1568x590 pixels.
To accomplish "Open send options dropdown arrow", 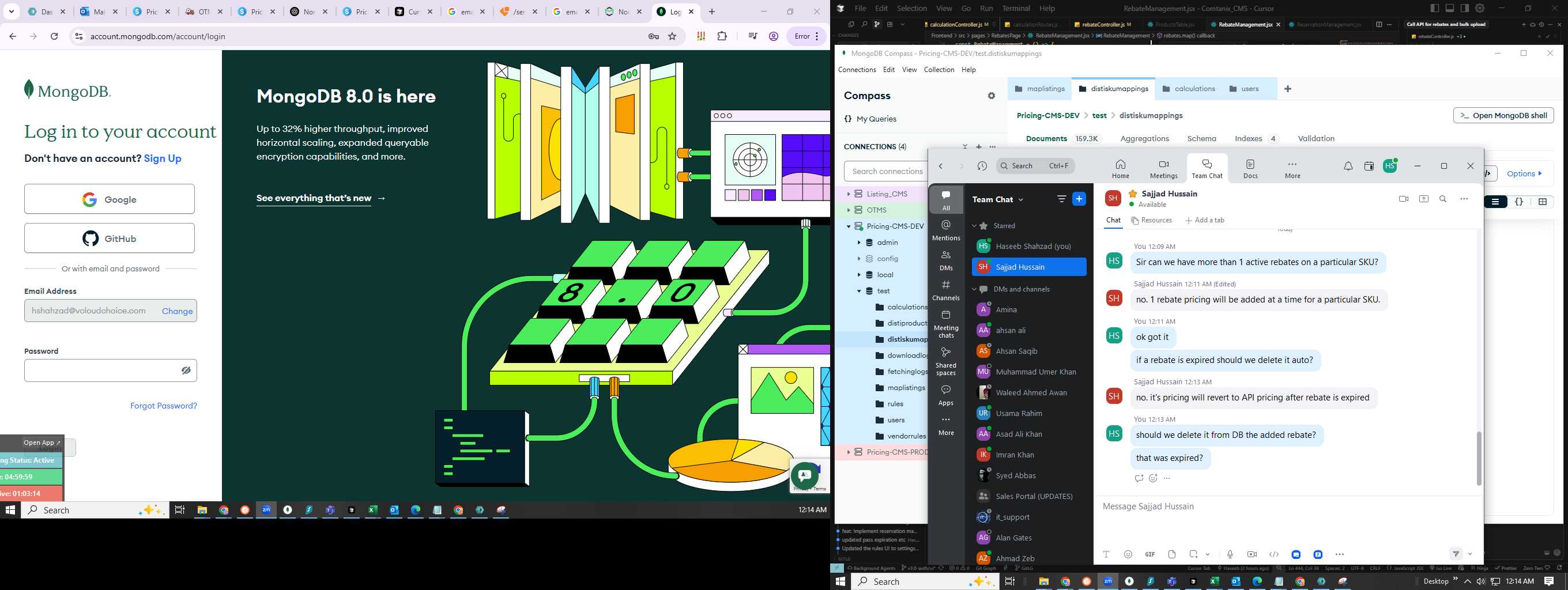I will (x=1470, y=554).
